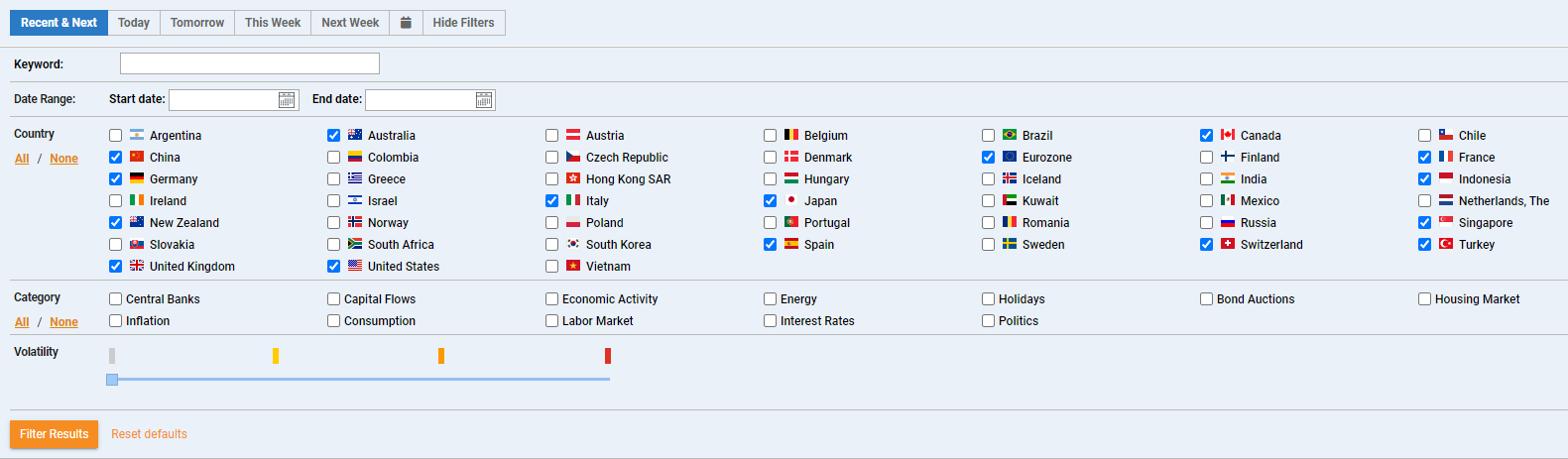
Task: Focus the Keyword text input field
Action: [249, 63]
